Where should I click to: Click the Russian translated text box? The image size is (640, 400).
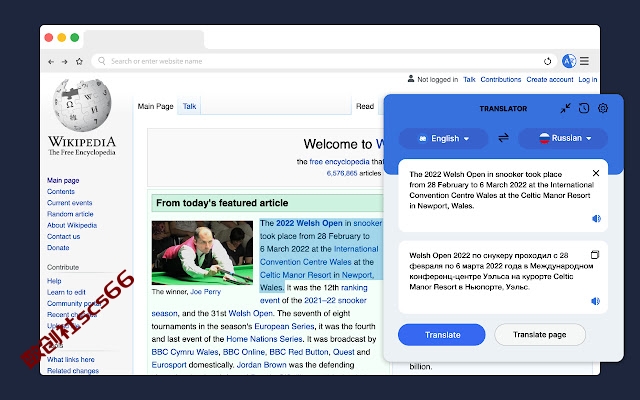(503, 277)
